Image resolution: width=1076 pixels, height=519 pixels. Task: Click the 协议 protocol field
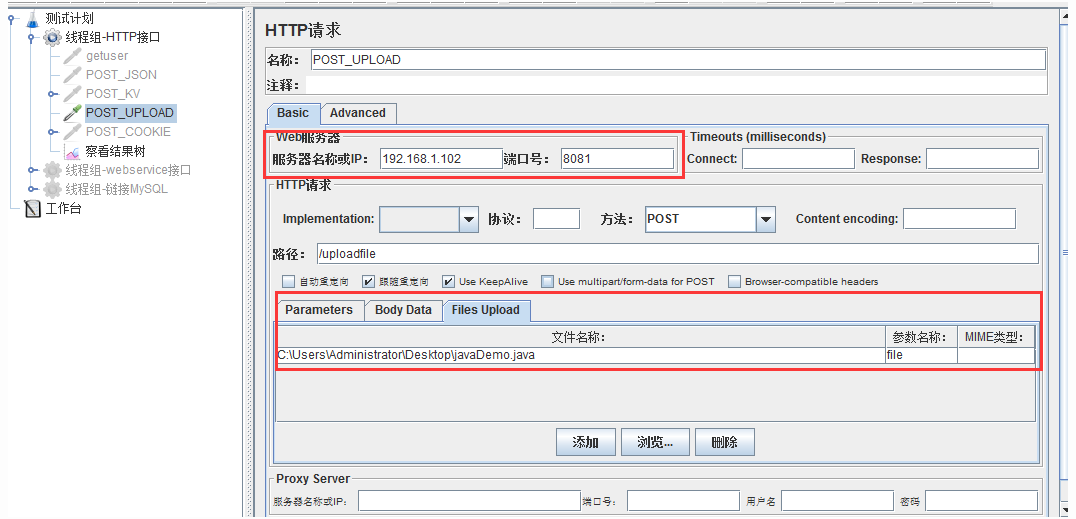pos(557,219)
